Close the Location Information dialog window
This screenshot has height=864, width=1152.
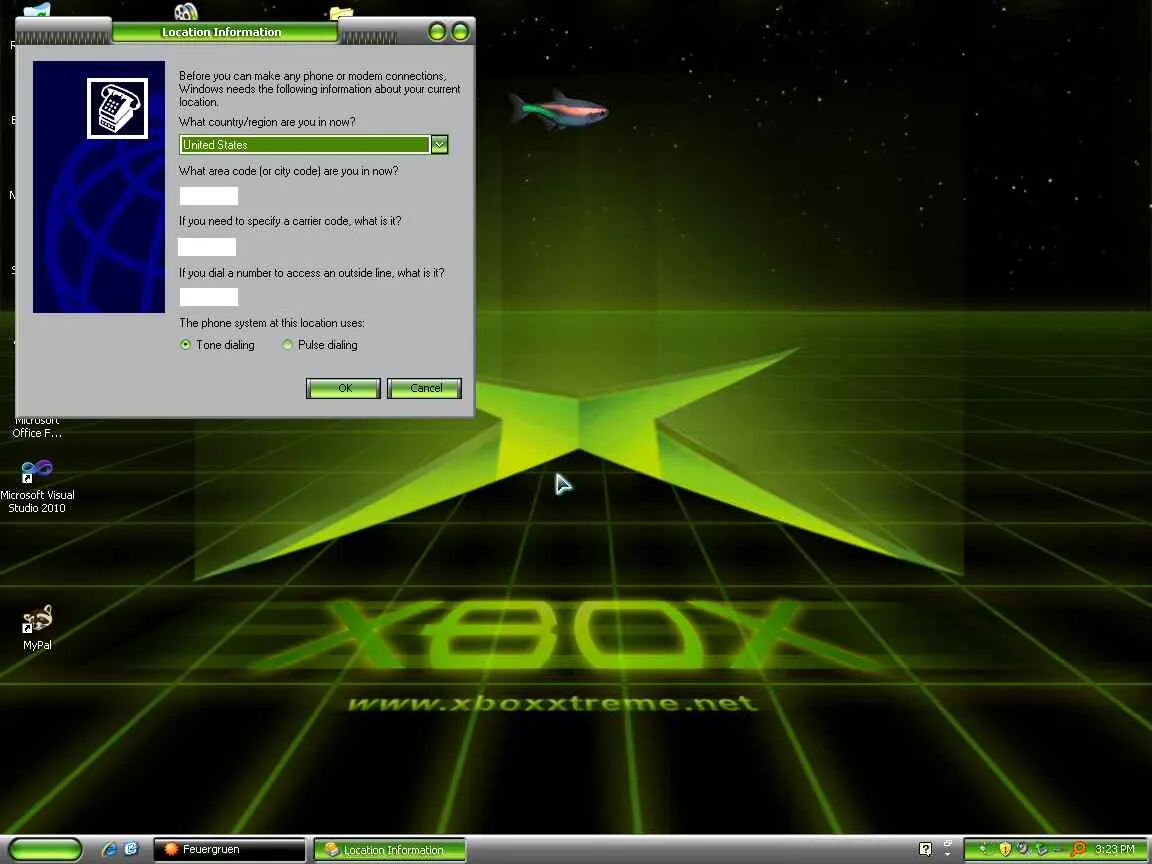click(x=461, y=32)
